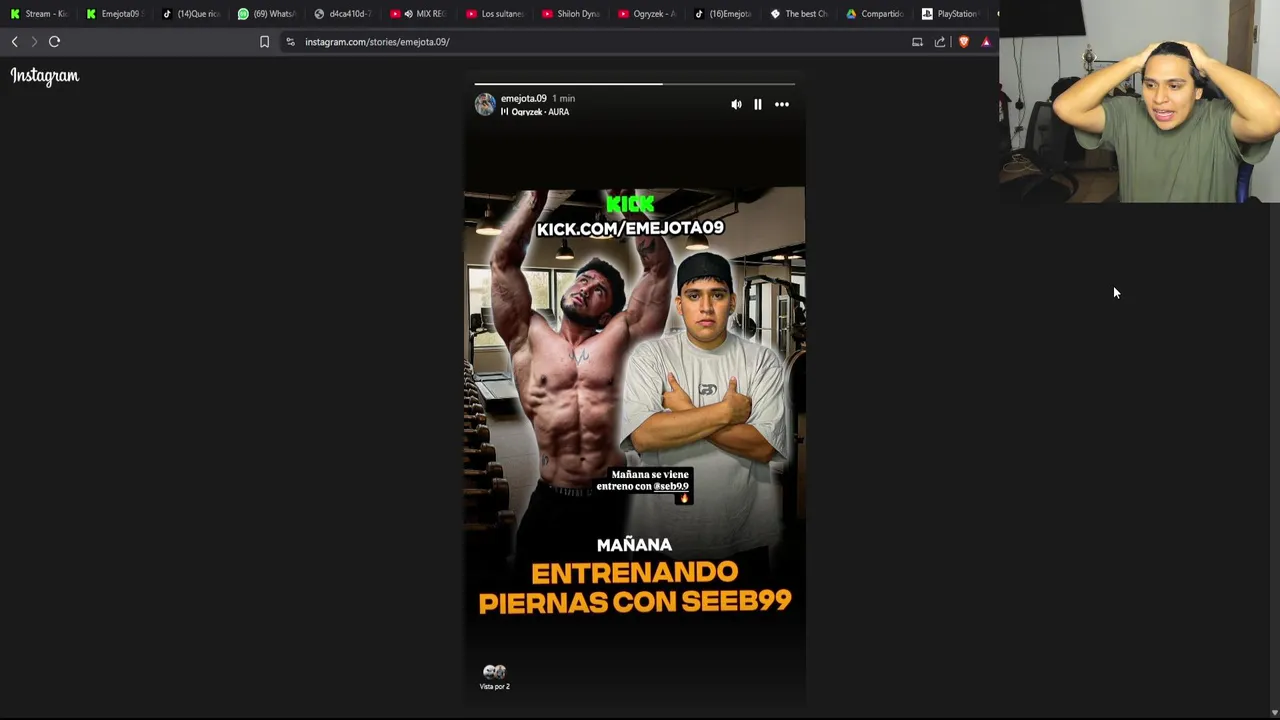
Task: Switch to the (16)Emejota TikTok tab
Action: (x=722, y=14)
